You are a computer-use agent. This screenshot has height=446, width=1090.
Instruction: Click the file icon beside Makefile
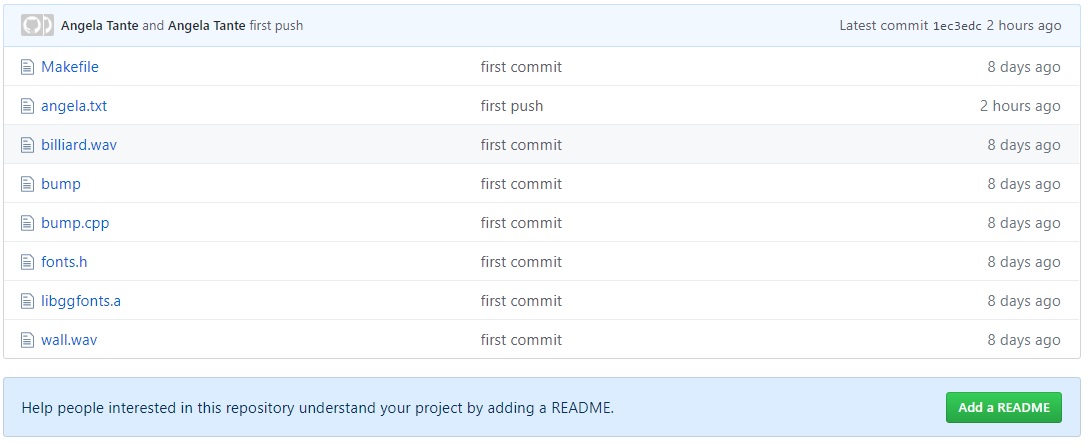tap(27, 67)
